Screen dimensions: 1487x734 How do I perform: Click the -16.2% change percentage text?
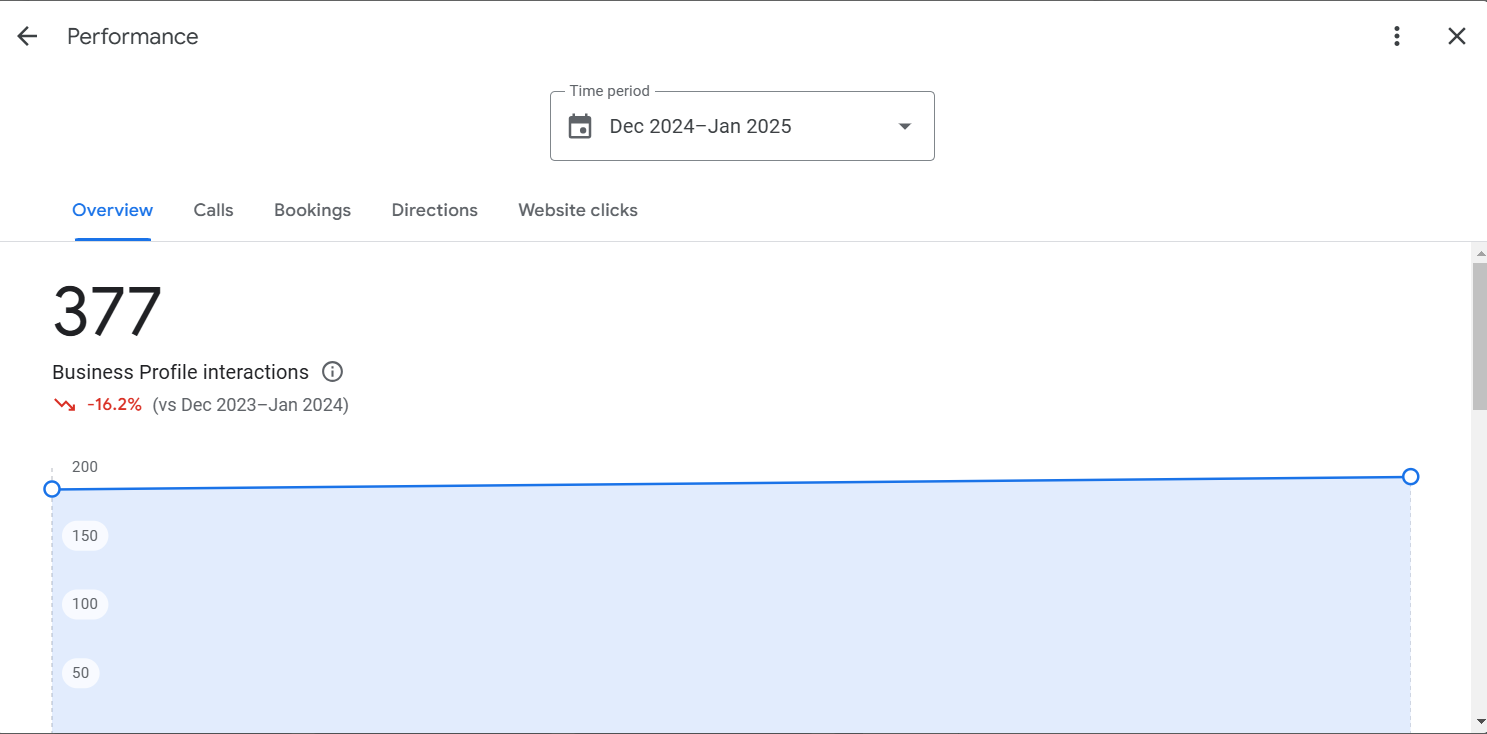coord(114,405)
